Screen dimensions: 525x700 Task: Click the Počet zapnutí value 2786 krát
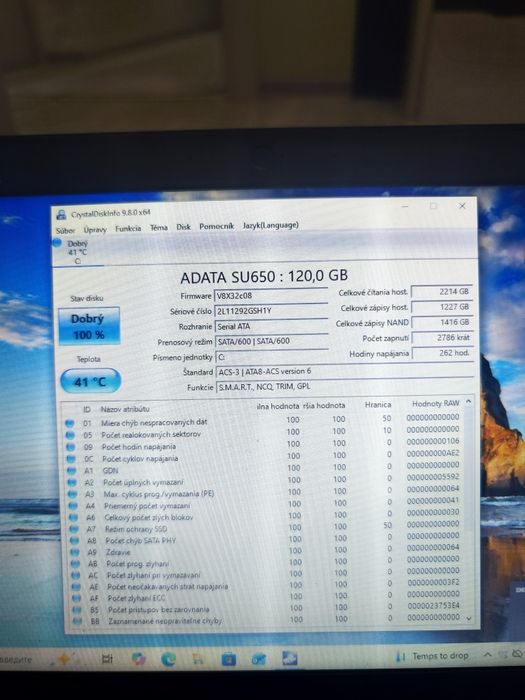pos(442,338)
